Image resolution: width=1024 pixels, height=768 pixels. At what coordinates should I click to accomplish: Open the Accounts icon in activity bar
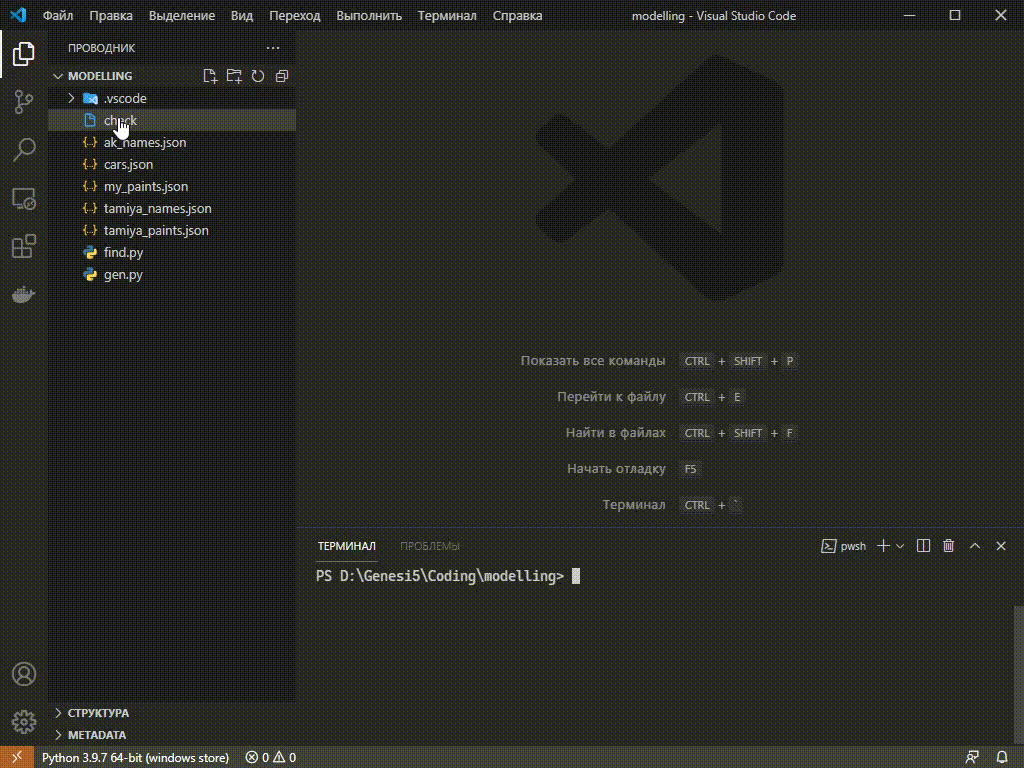[x=22, y=675]
